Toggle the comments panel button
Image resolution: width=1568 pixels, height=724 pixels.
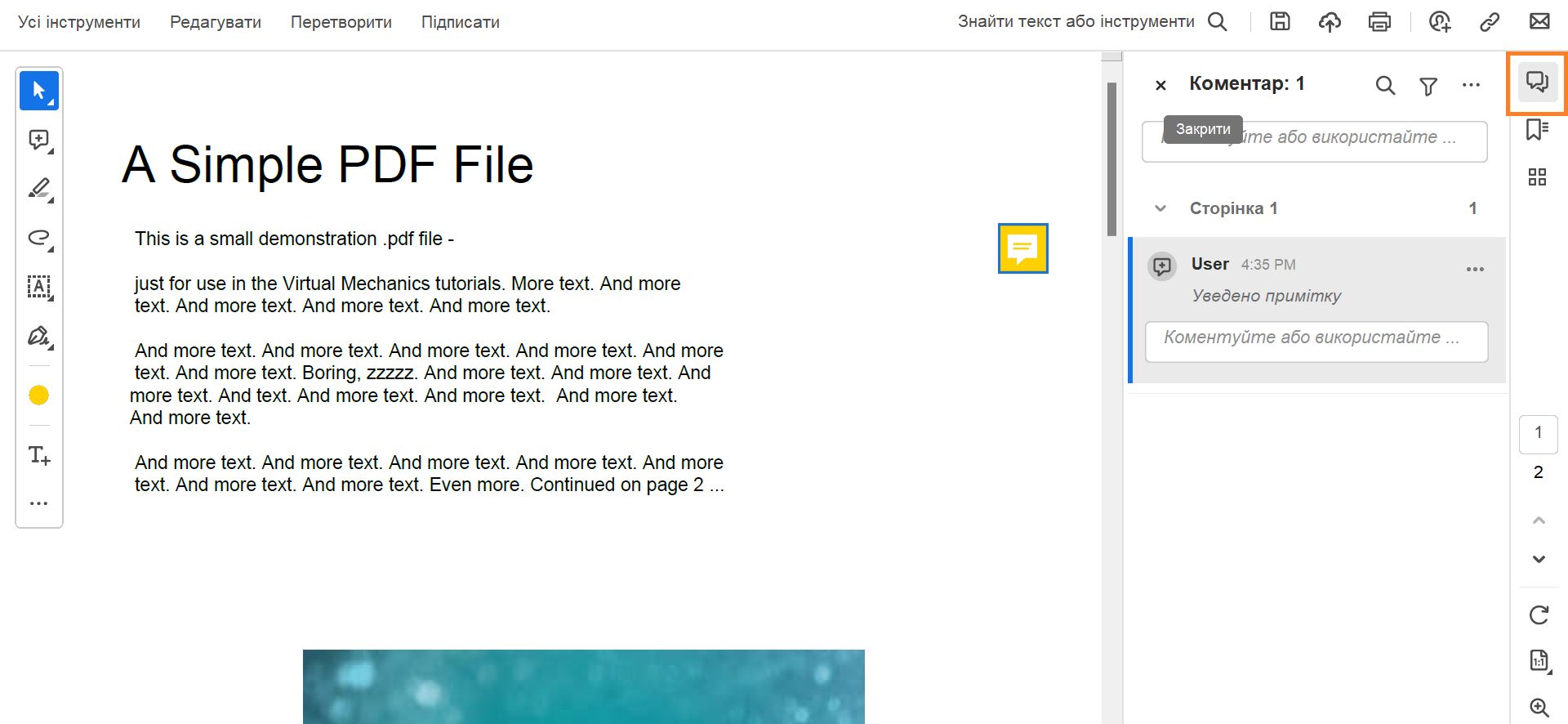click(1537, 83)
